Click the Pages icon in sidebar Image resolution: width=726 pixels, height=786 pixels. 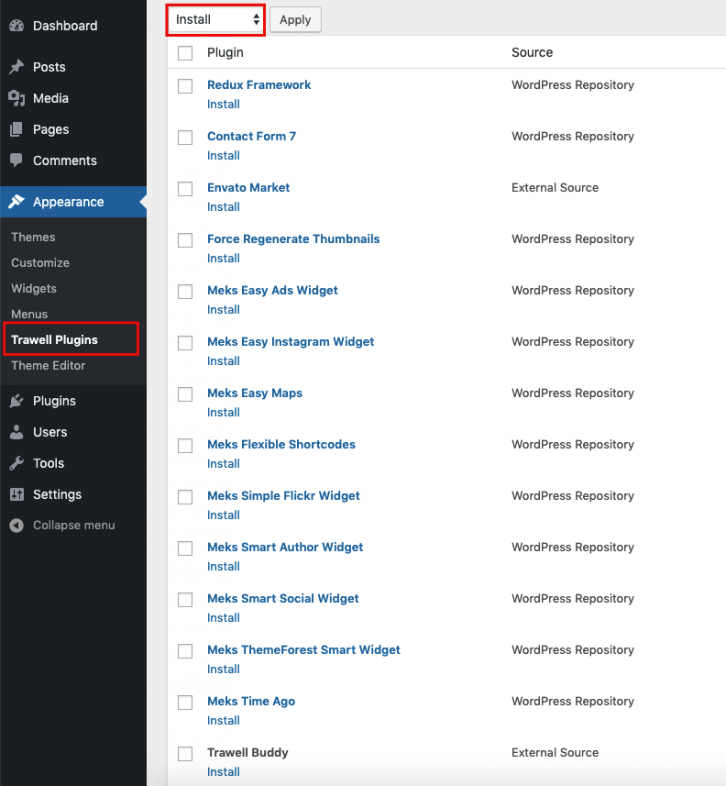coord(16,129)
